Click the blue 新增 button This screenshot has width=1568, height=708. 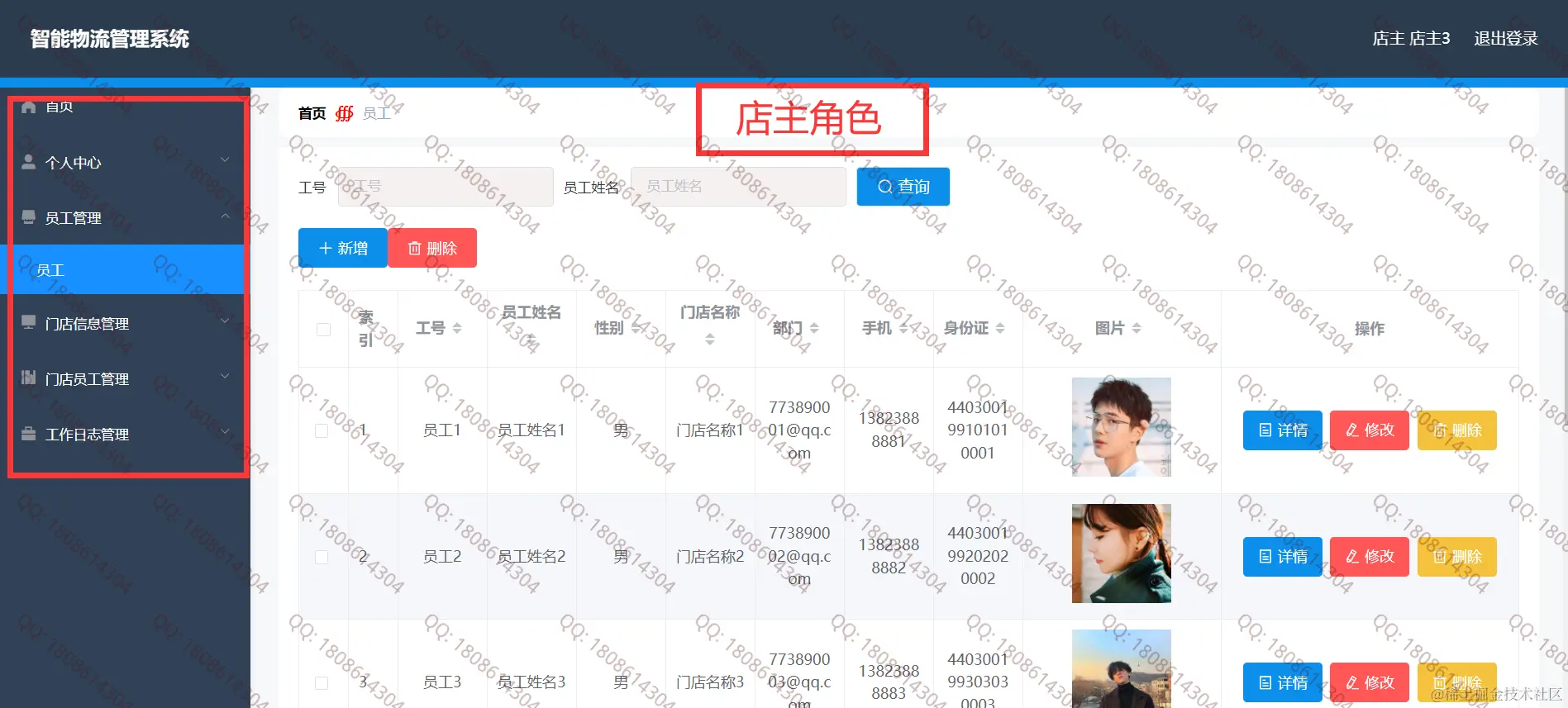pos(342,248)
